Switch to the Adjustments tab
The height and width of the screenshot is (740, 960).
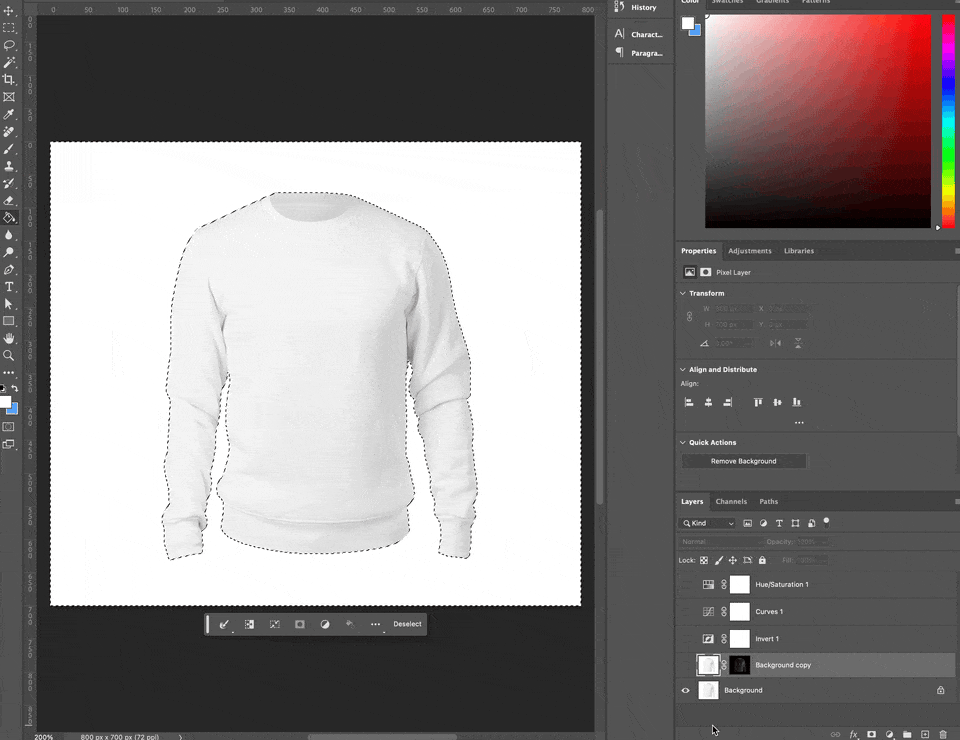coord(750,251)
